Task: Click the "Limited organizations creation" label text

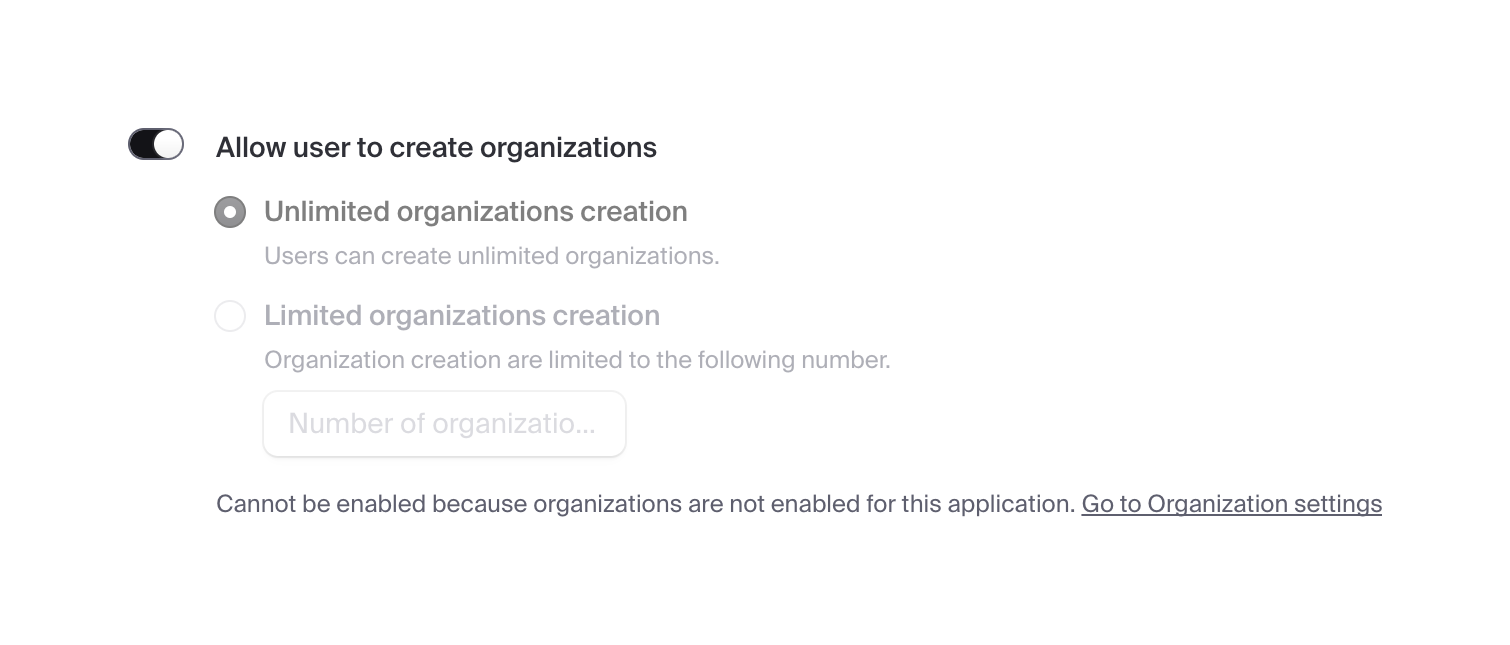Action: point(461,316)
